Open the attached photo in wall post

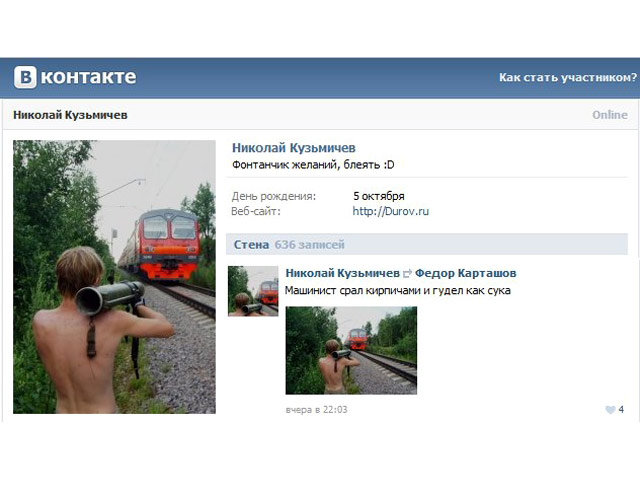tap(351, 350)
